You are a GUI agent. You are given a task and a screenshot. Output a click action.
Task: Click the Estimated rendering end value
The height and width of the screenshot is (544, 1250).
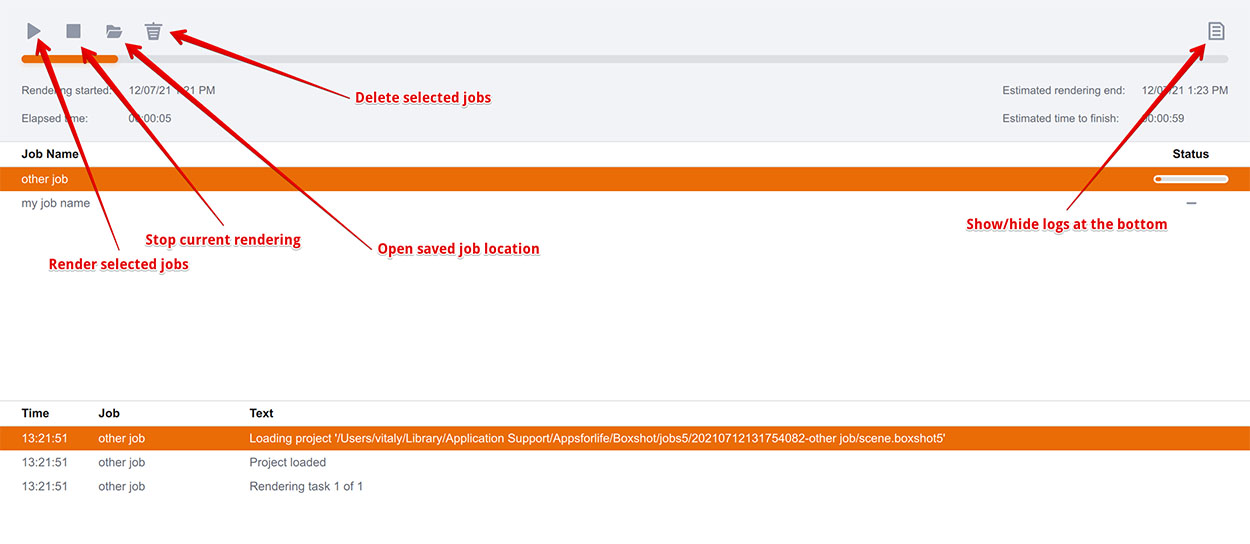[x=1185, y=90]
